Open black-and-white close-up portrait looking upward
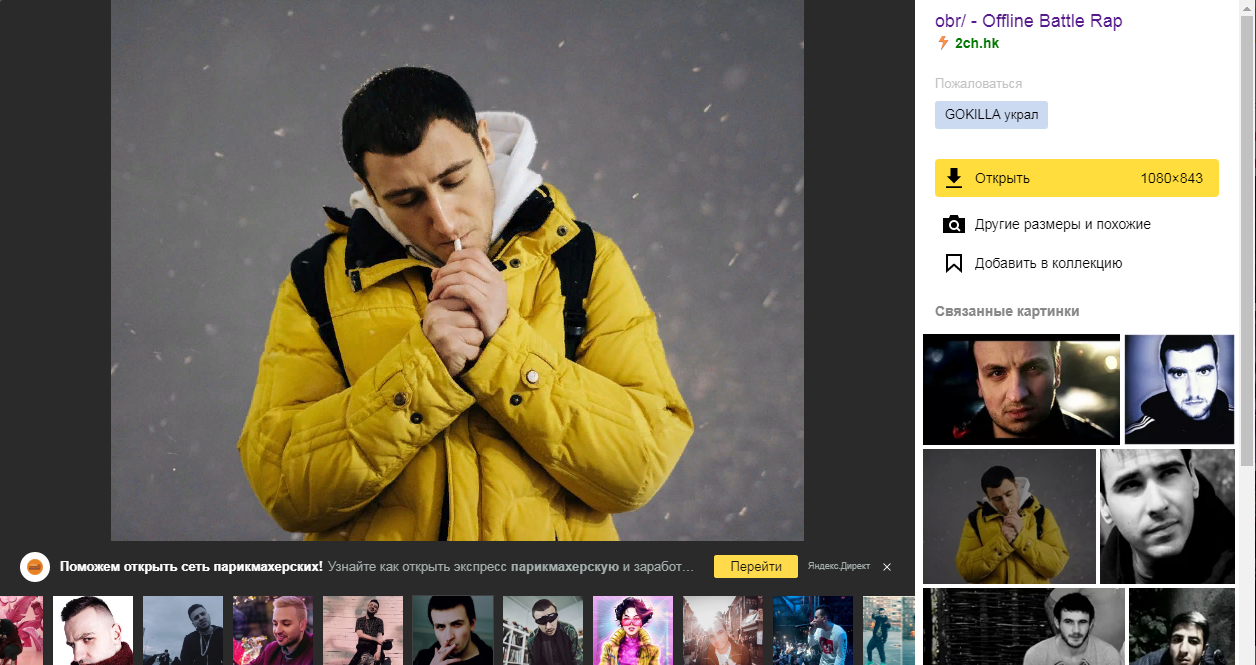 point(1167,516)
